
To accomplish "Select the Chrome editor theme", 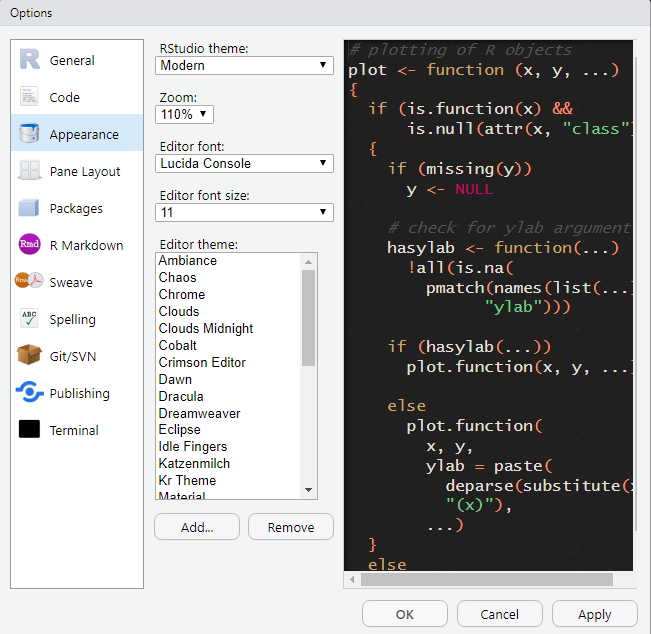I will [x=228, y=294].
